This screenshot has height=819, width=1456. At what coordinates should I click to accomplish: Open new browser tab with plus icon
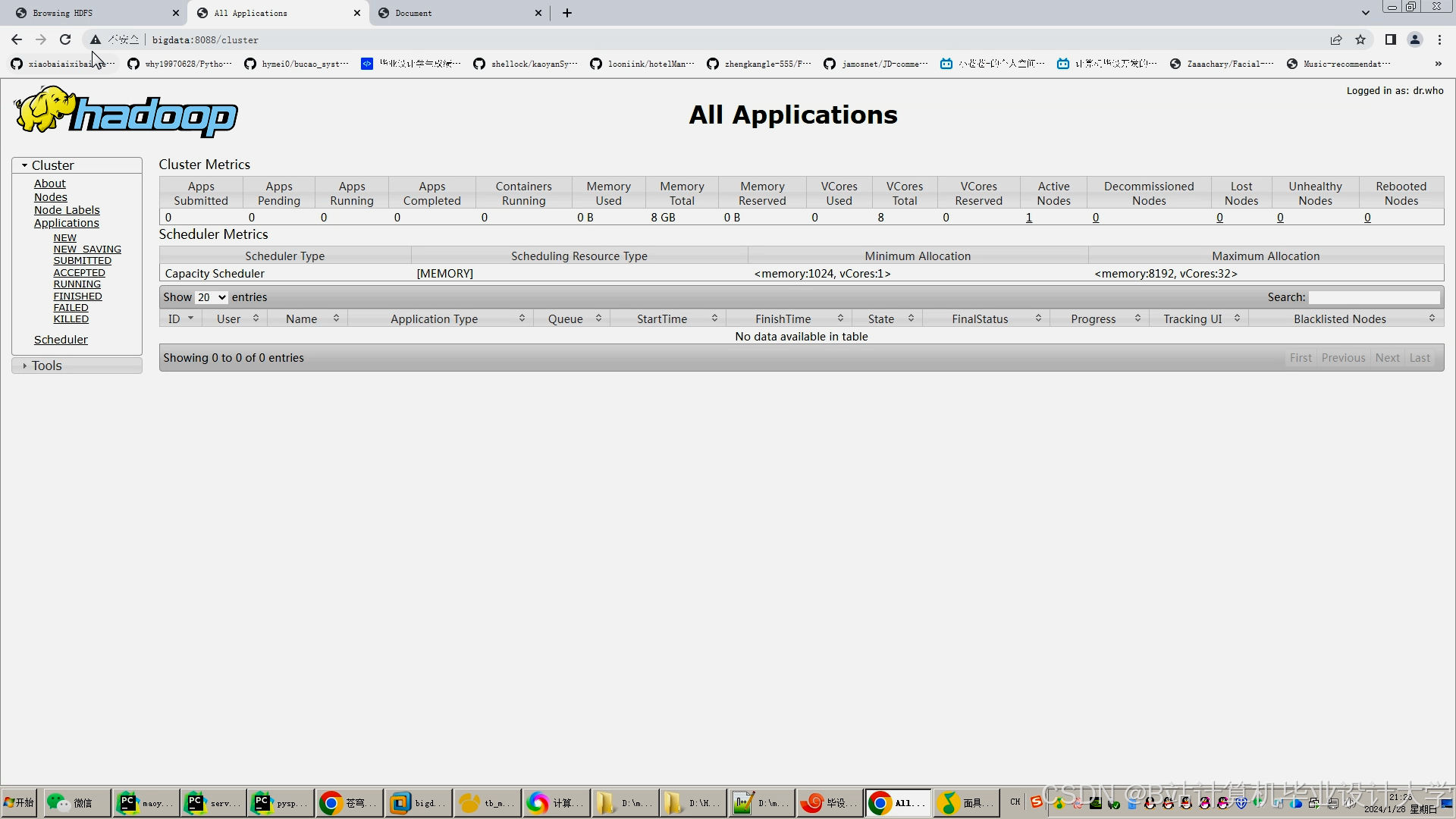(567, 13)
